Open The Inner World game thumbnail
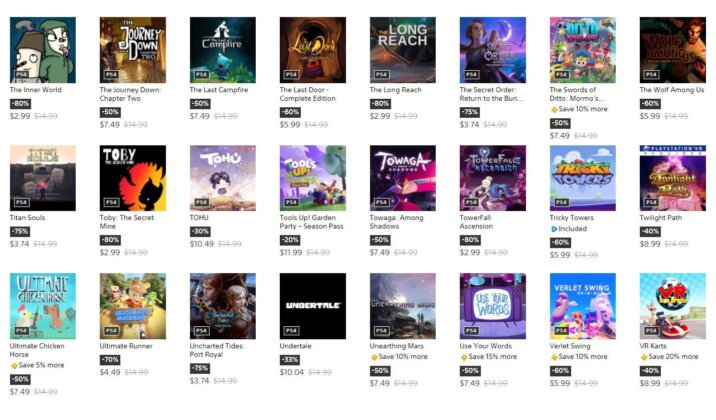 click(x=43, y=50)
